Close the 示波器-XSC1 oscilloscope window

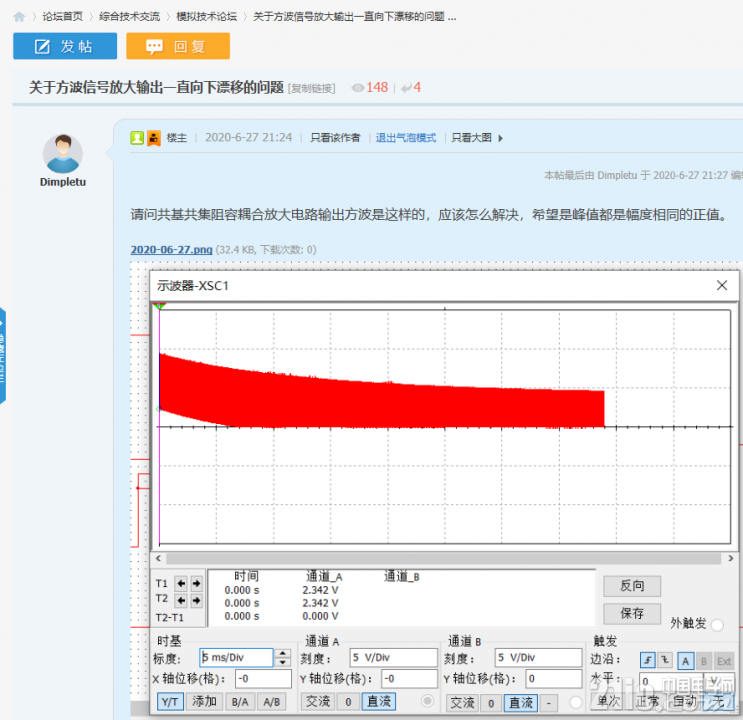(722, 285)
